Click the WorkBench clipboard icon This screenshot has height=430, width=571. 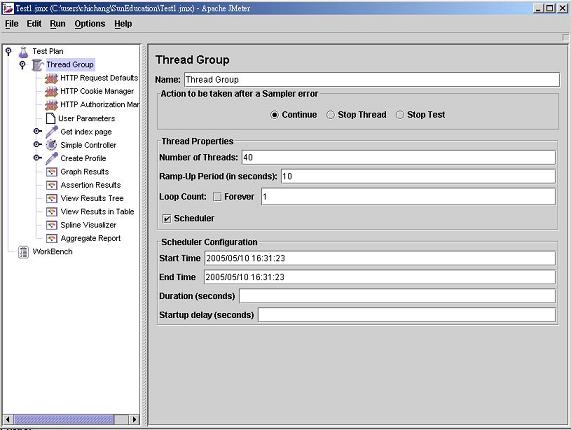24,252
